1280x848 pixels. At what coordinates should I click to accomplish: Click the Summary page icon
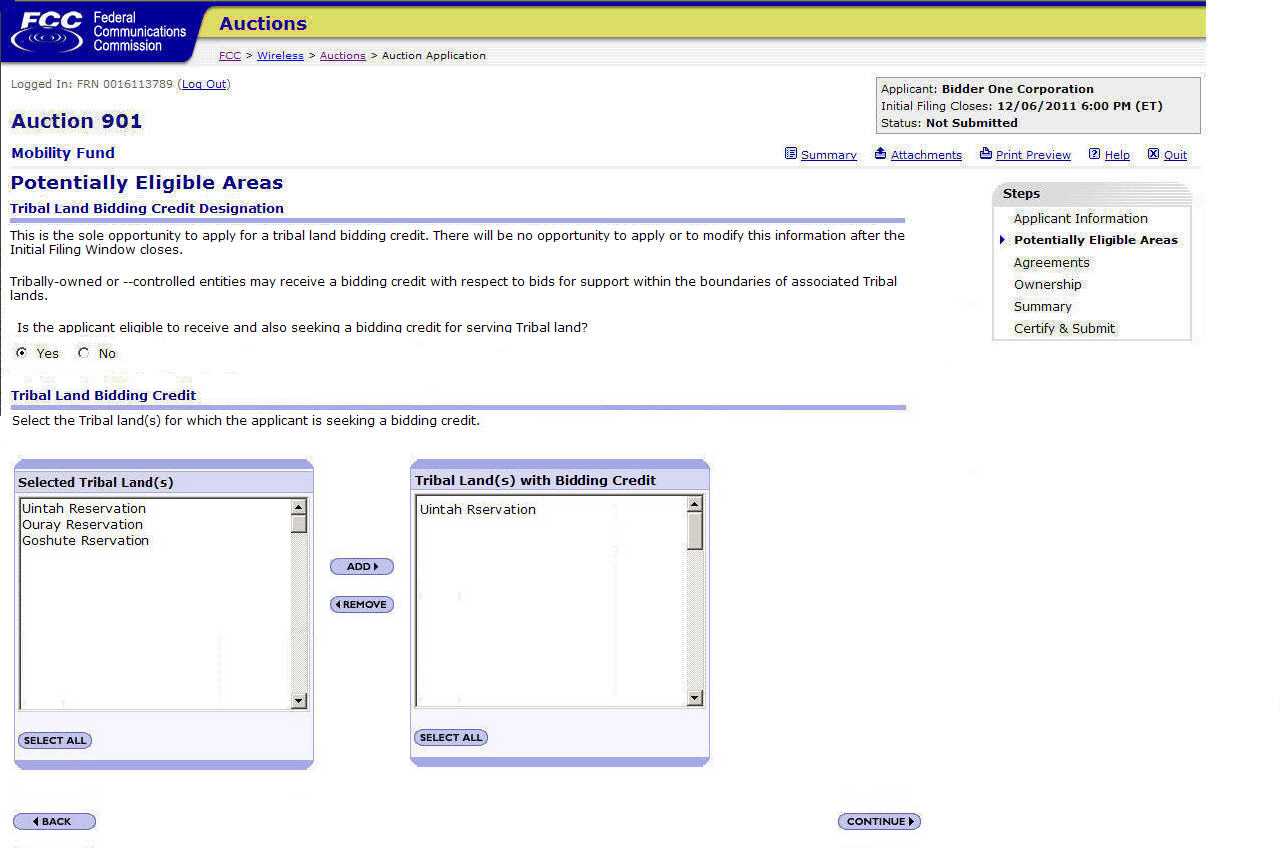[x=791, y=154]
